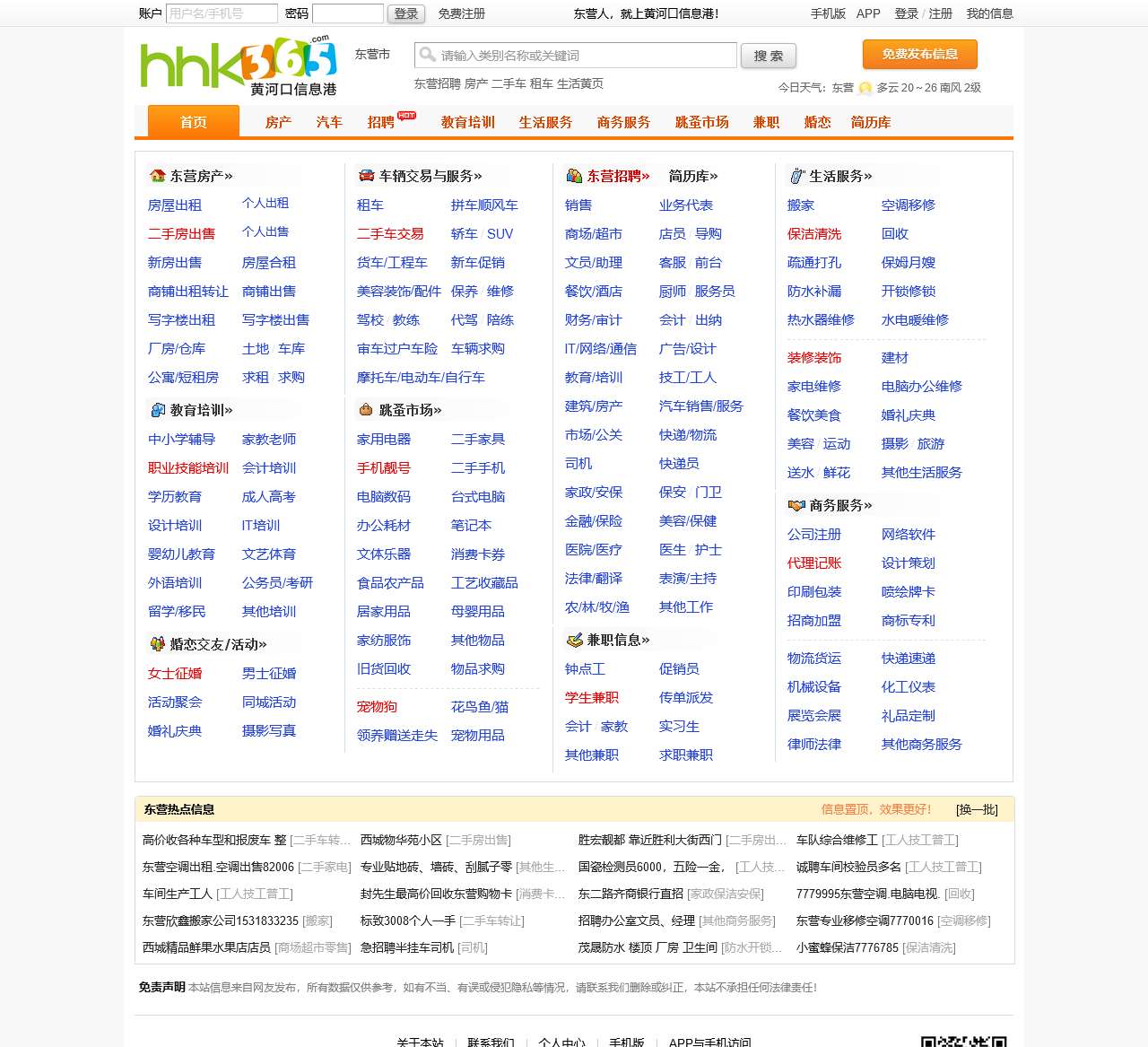1148x1047 pixels.
Task: Focus the 用户名/手机号 account field
Action: click(222, 13)
